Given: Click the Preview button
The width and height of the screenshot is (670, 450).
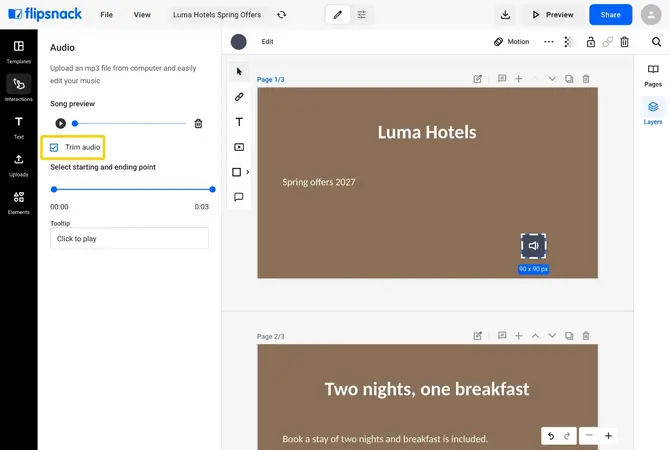Looking at the screenshot, I should (553, 15).
